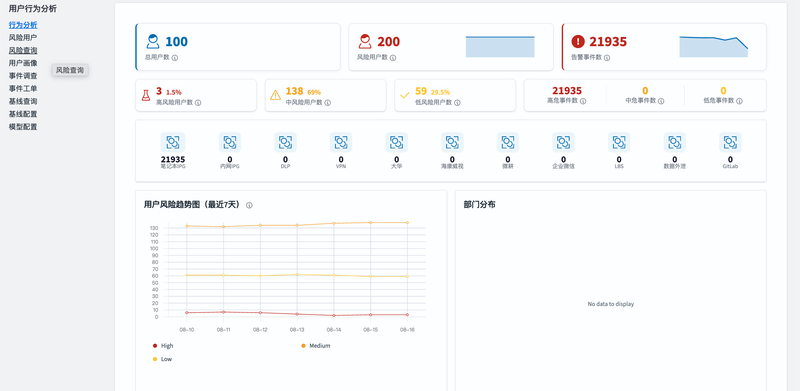This screenshot has height=391, width=800.
Task: Click the 告警事件数 sparkline chart
Action: point(713,46)
